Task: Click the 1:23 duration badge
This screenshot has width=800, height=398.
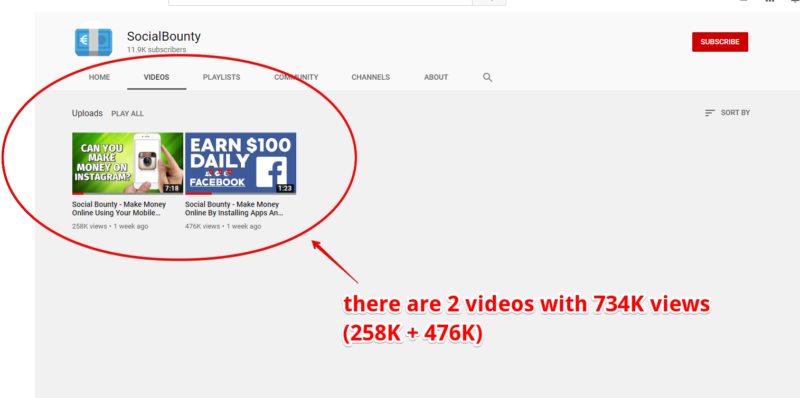Action: click(285, 188)
